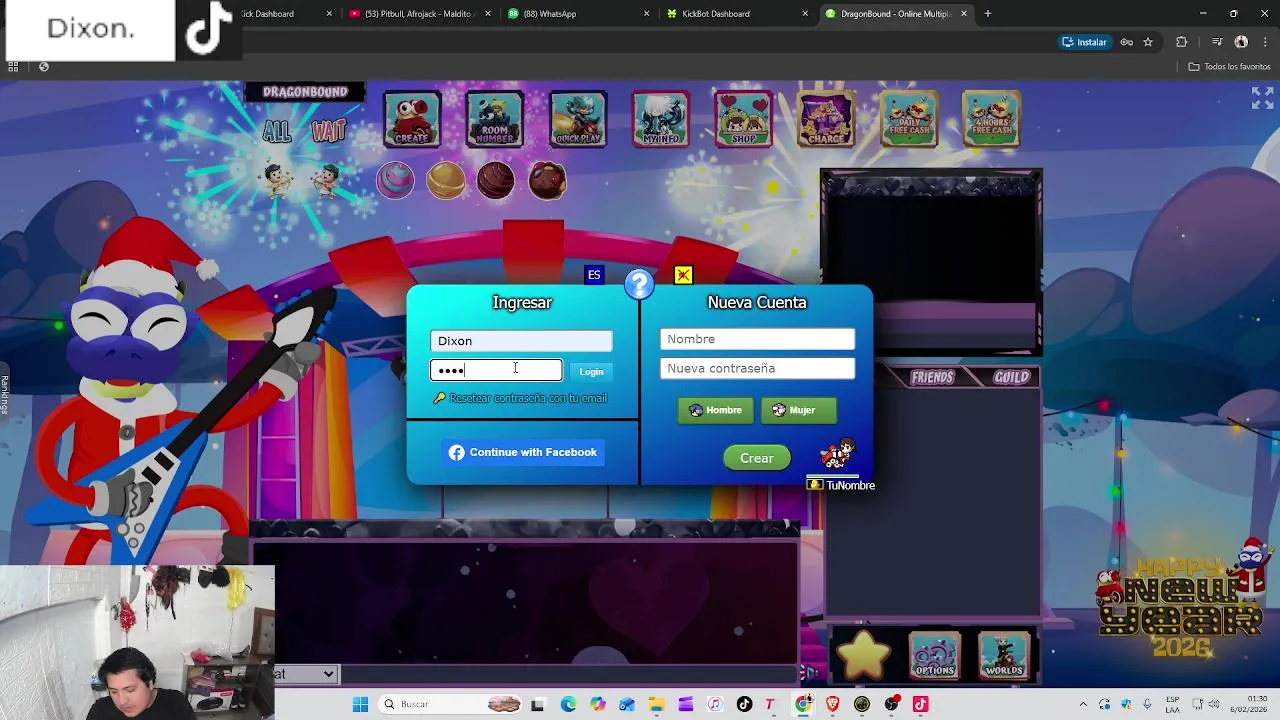
Task: Open the Chrome three-dot menu
Action: coord(1266,42)
